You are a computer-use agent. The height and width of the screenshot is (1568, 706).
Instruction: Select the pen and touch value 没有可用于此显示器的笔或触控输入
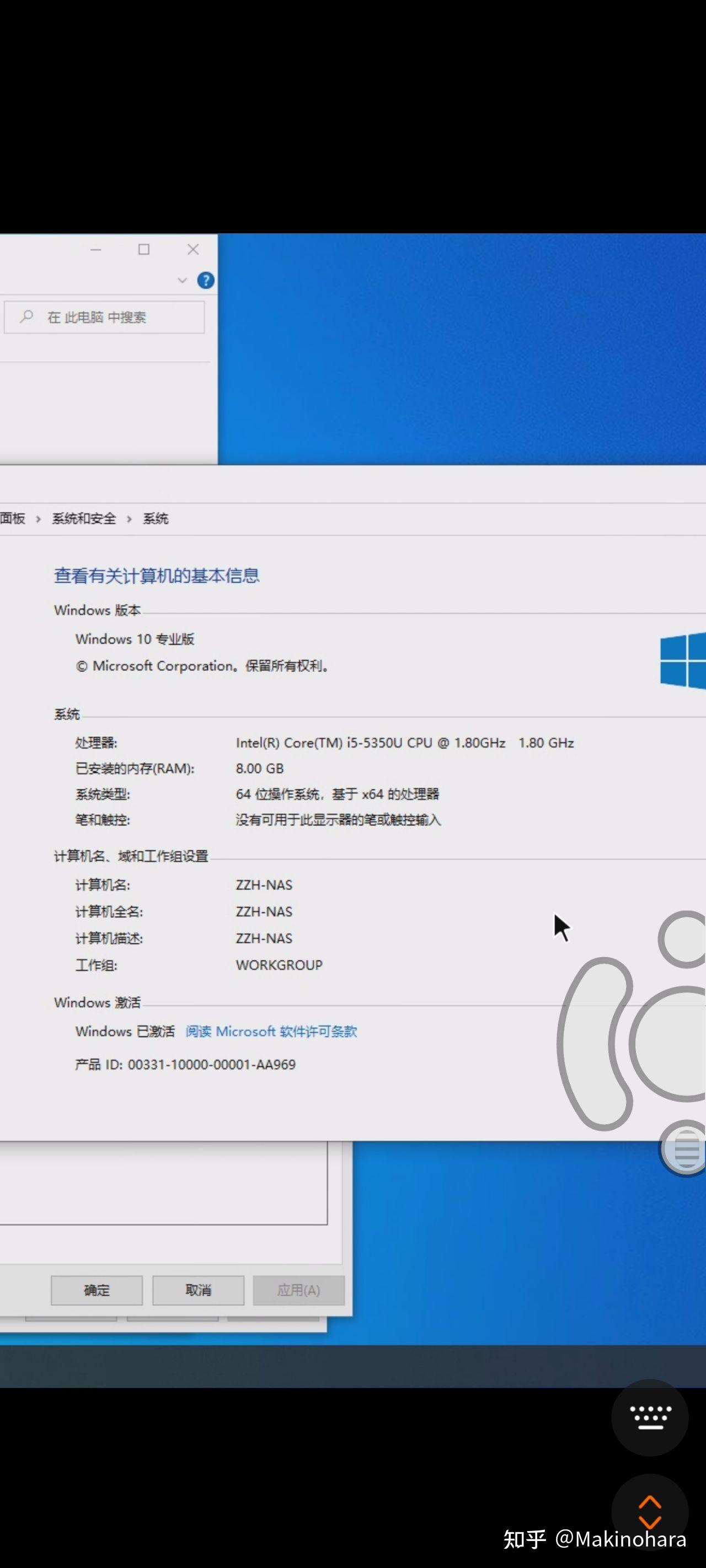point(338,820)
